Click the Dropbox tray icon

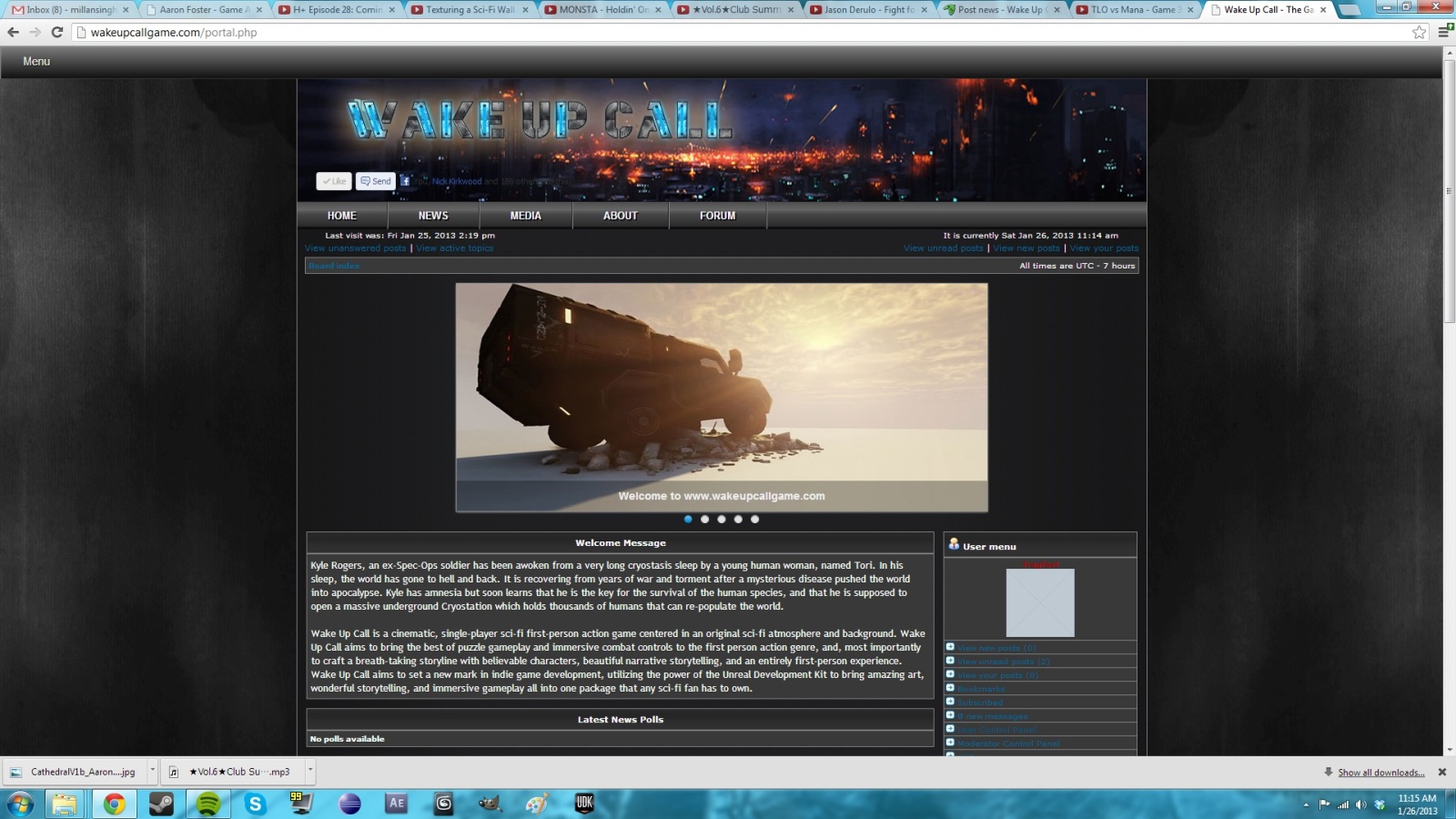tap(1380, 804)
